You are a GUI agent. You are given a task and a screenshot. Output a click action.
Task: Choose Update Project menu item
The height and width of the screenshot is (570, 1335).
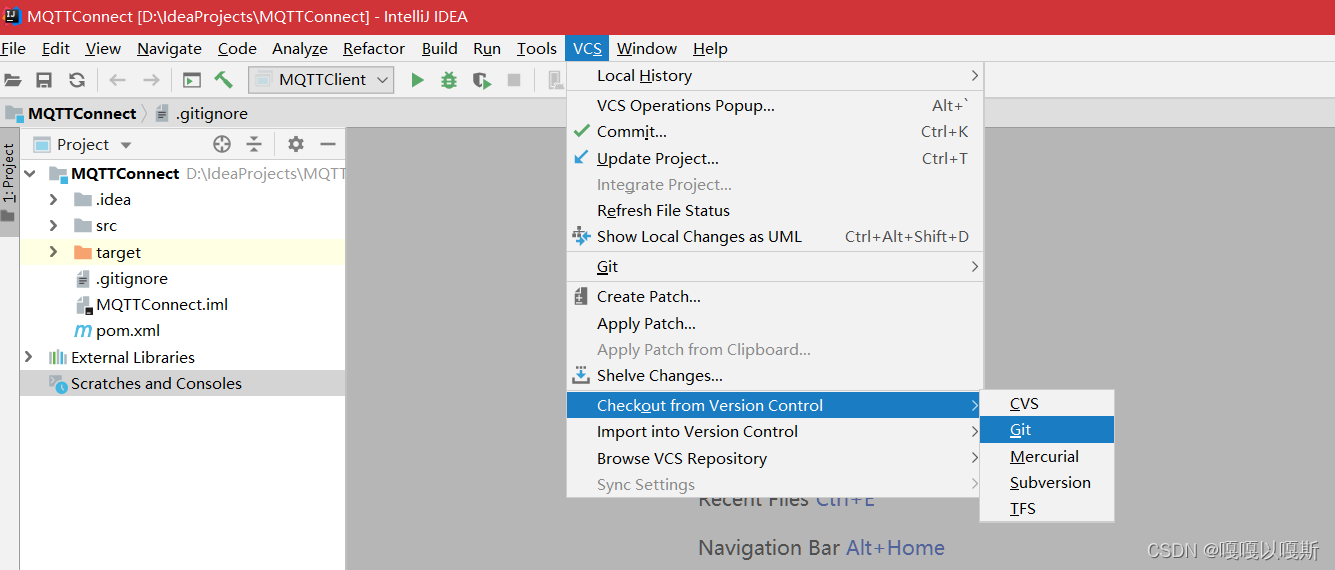click(775, 158)
